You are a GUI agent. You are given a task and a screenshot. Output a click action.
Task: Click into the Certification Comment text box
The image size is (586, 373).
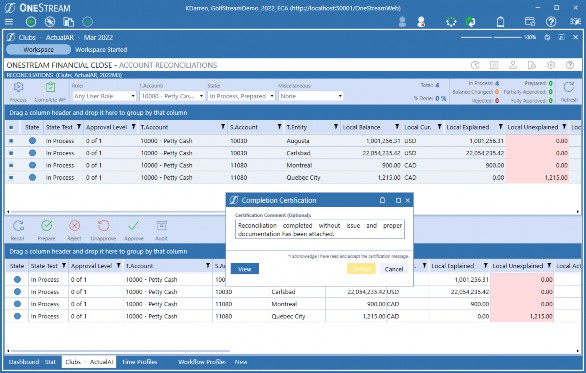[320, 229]
